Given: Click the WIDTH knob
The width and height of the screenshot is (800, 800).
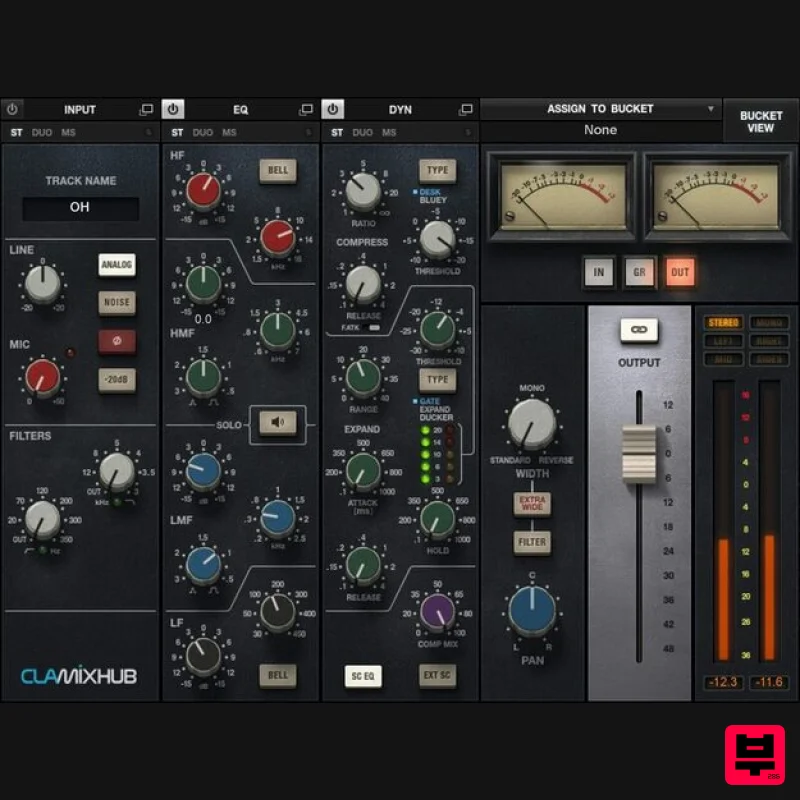Looking at the screenshot, I should [x=532, y=423].
